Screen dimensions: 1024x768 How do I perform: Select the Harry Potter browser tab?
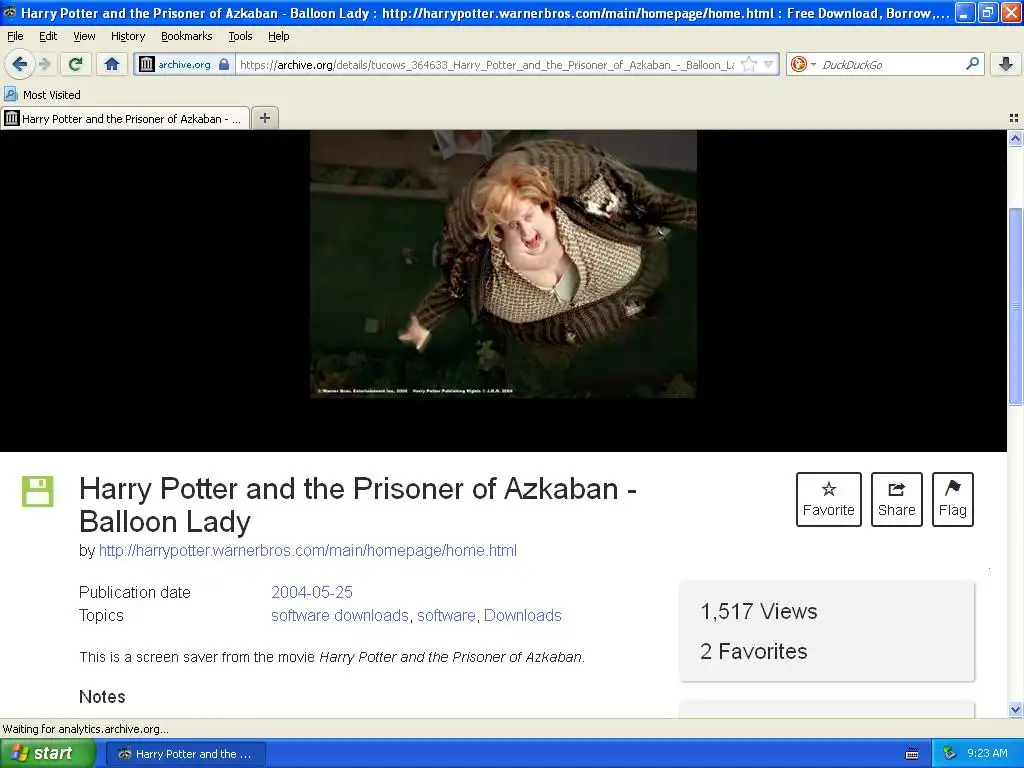125,118
